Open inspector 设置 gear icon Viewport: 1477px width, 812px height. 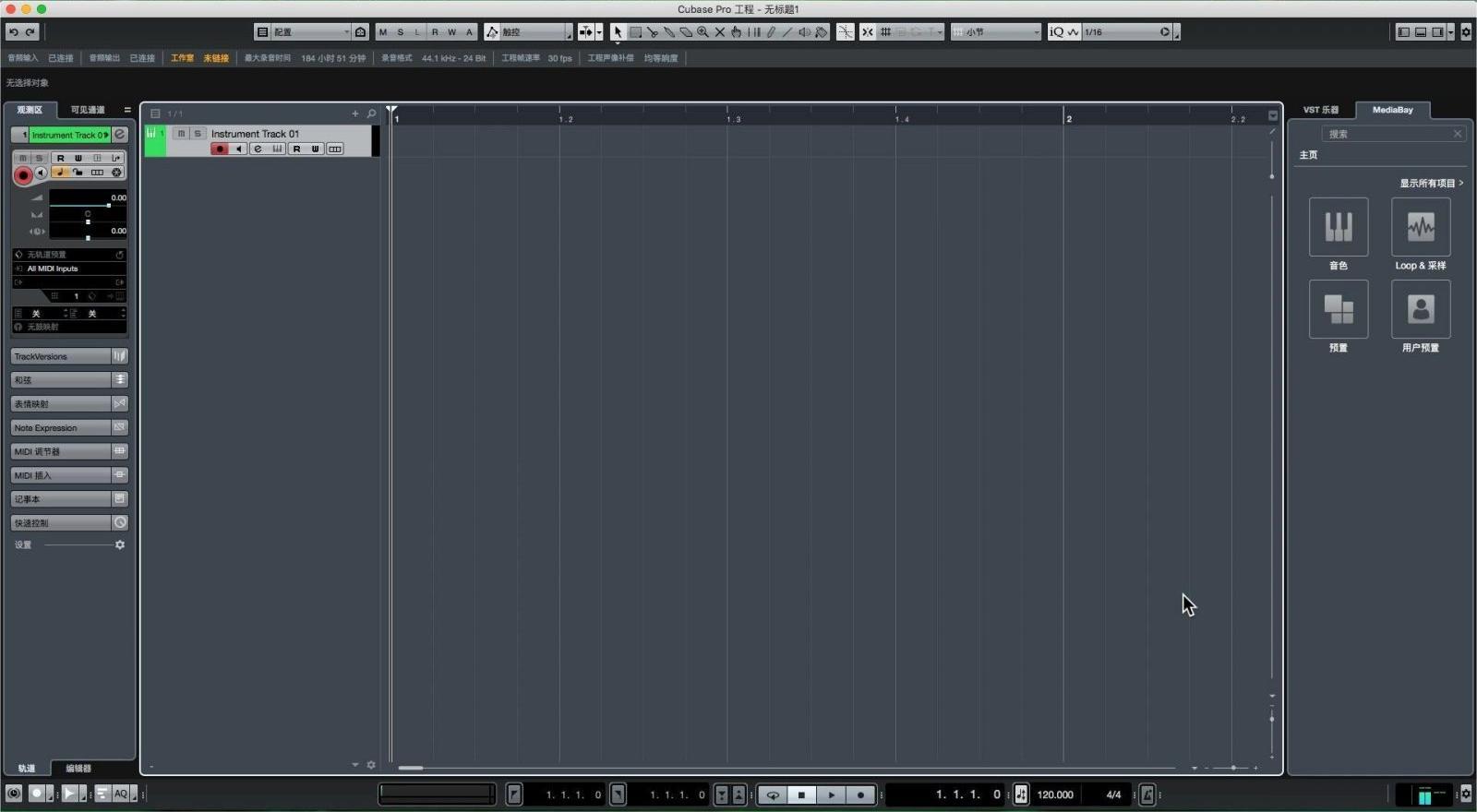(120, 545)
